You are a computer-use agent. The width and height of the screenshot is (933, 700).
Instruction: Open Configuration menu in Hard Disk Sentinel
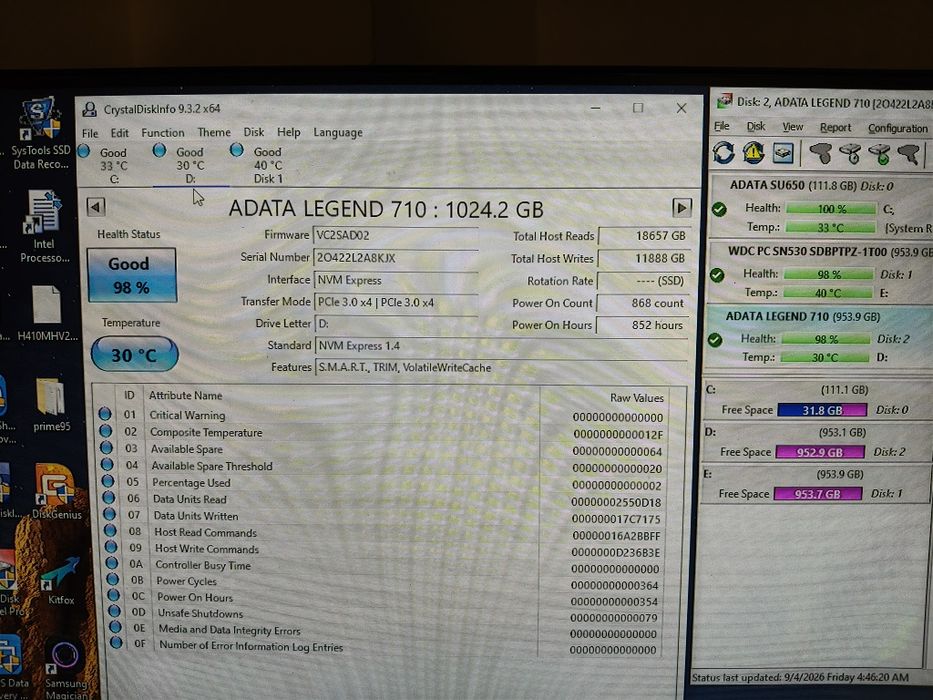click(x=897, y=128)
